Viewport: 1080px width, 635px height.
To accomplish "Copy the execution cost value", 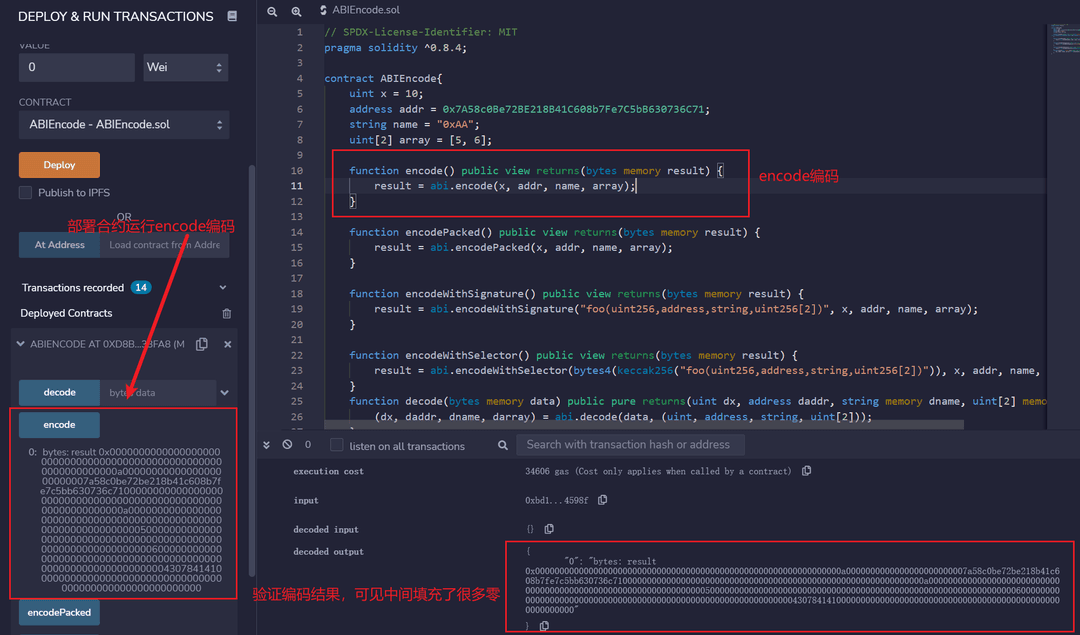I will [x=806, y=471].
